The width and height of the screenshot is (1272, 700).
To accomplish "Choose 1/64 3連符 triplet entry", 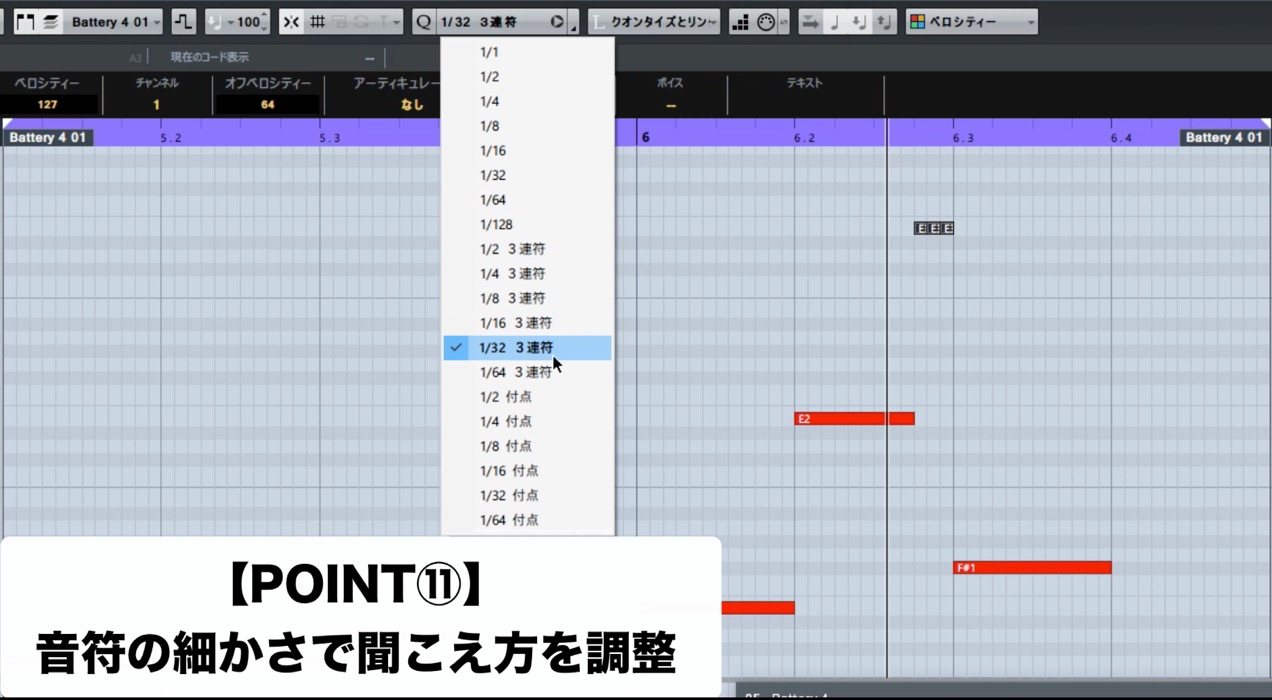I will 527,372.
